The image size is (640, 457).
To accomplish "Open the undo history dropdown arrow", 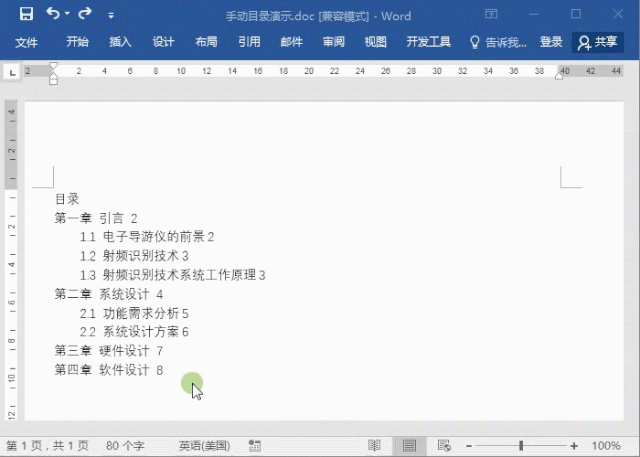I will (67, 14).
